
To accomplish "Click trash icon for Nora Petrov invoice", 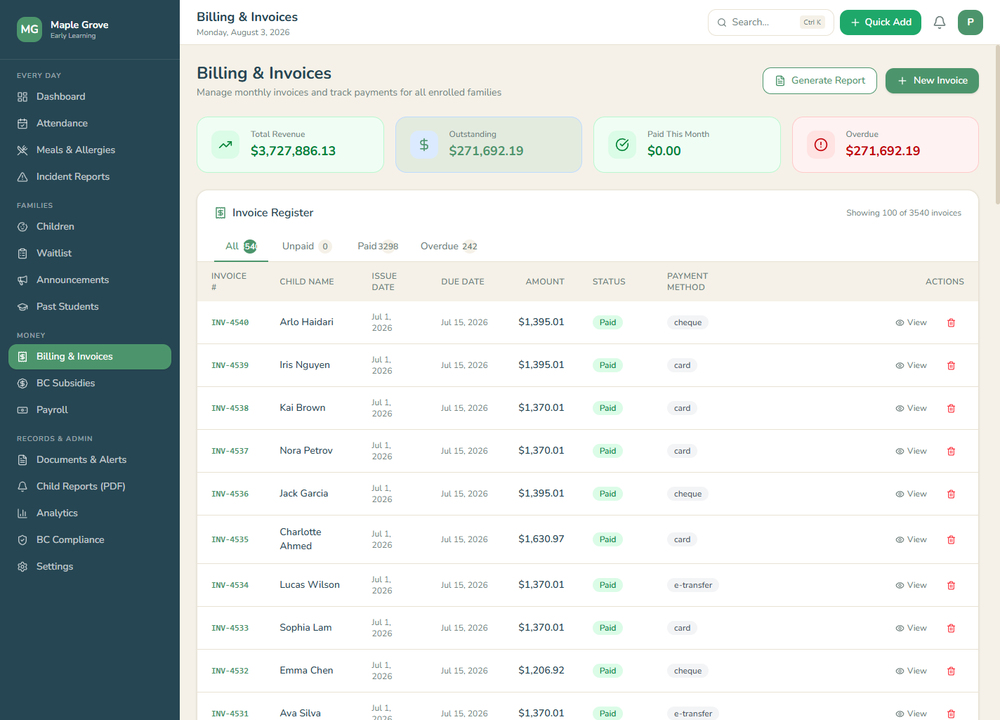I will [x=951, y=451].
